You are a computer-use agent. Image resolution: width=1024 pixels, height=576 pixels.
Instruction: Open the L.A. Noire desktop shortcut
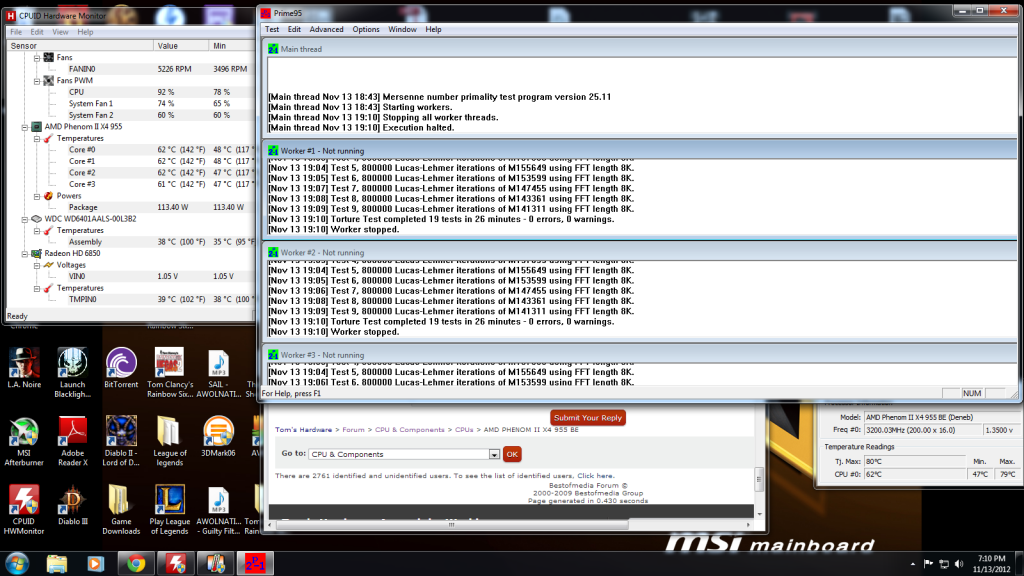click(24, 368)
